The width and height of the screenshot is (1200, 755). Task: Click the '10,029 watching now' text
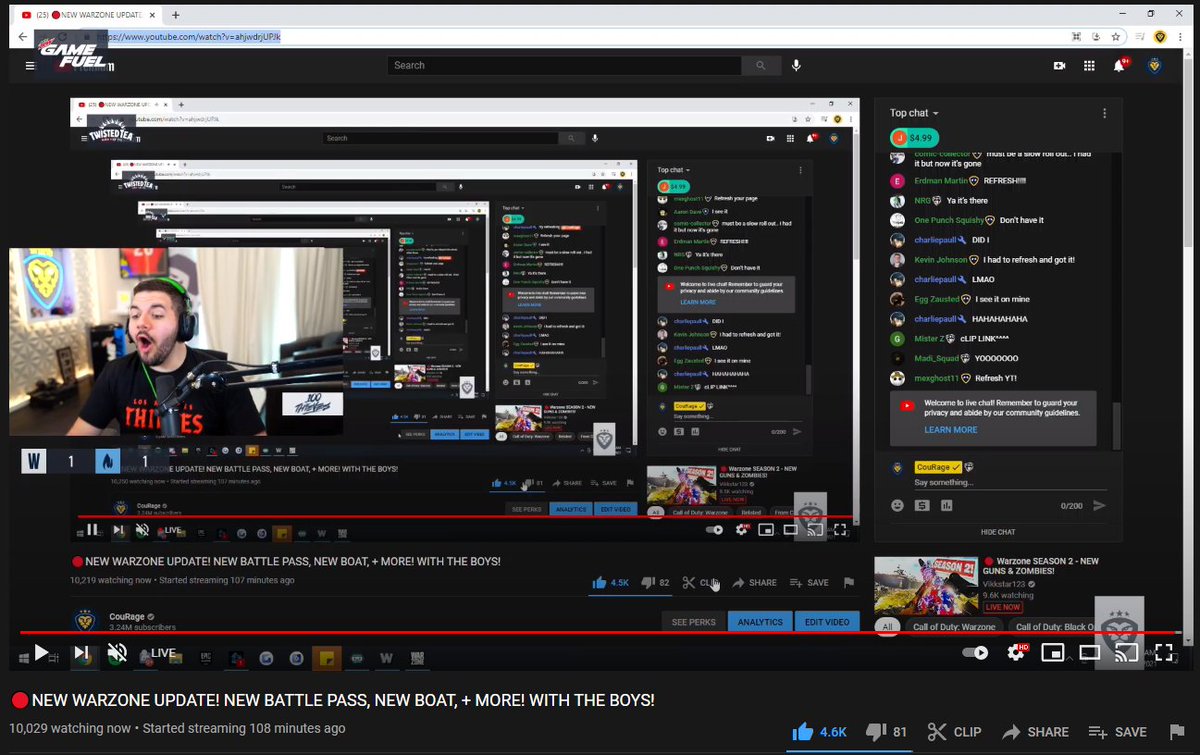(71, 728)
